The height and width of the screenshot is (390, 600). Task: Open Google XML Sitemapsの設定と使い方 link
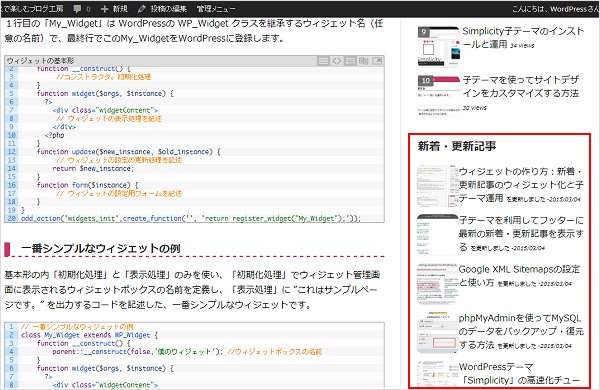[x=519, y=276]
